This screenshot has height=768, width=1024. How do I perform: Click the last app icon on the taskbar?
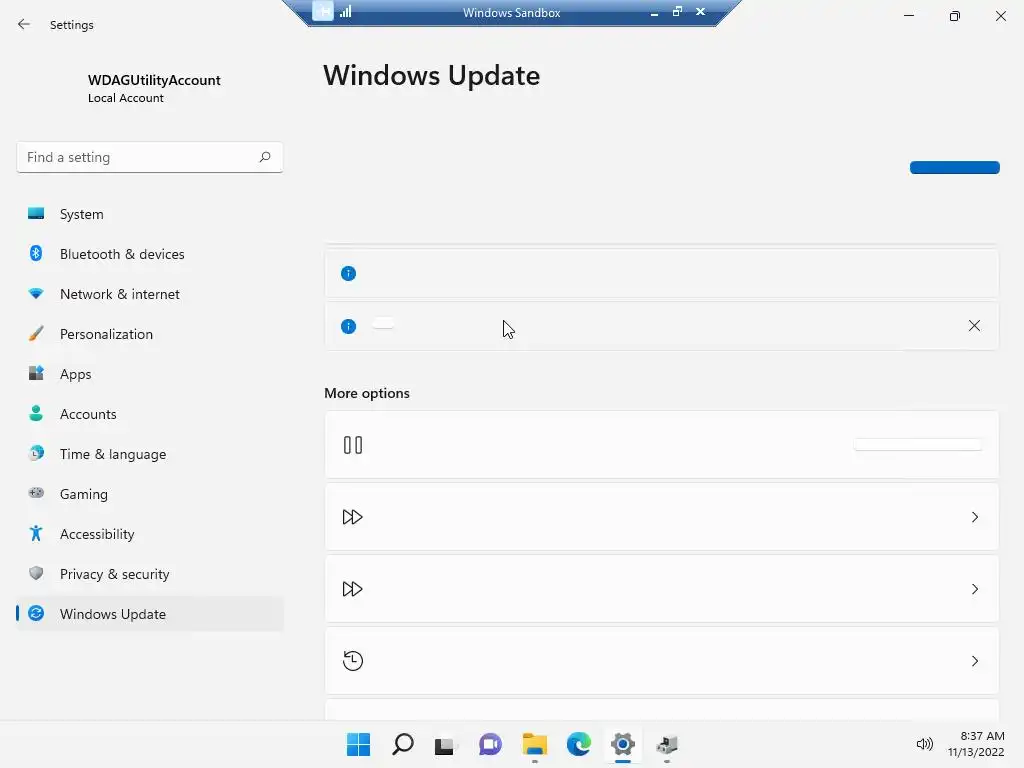click(x=667, y=744)
